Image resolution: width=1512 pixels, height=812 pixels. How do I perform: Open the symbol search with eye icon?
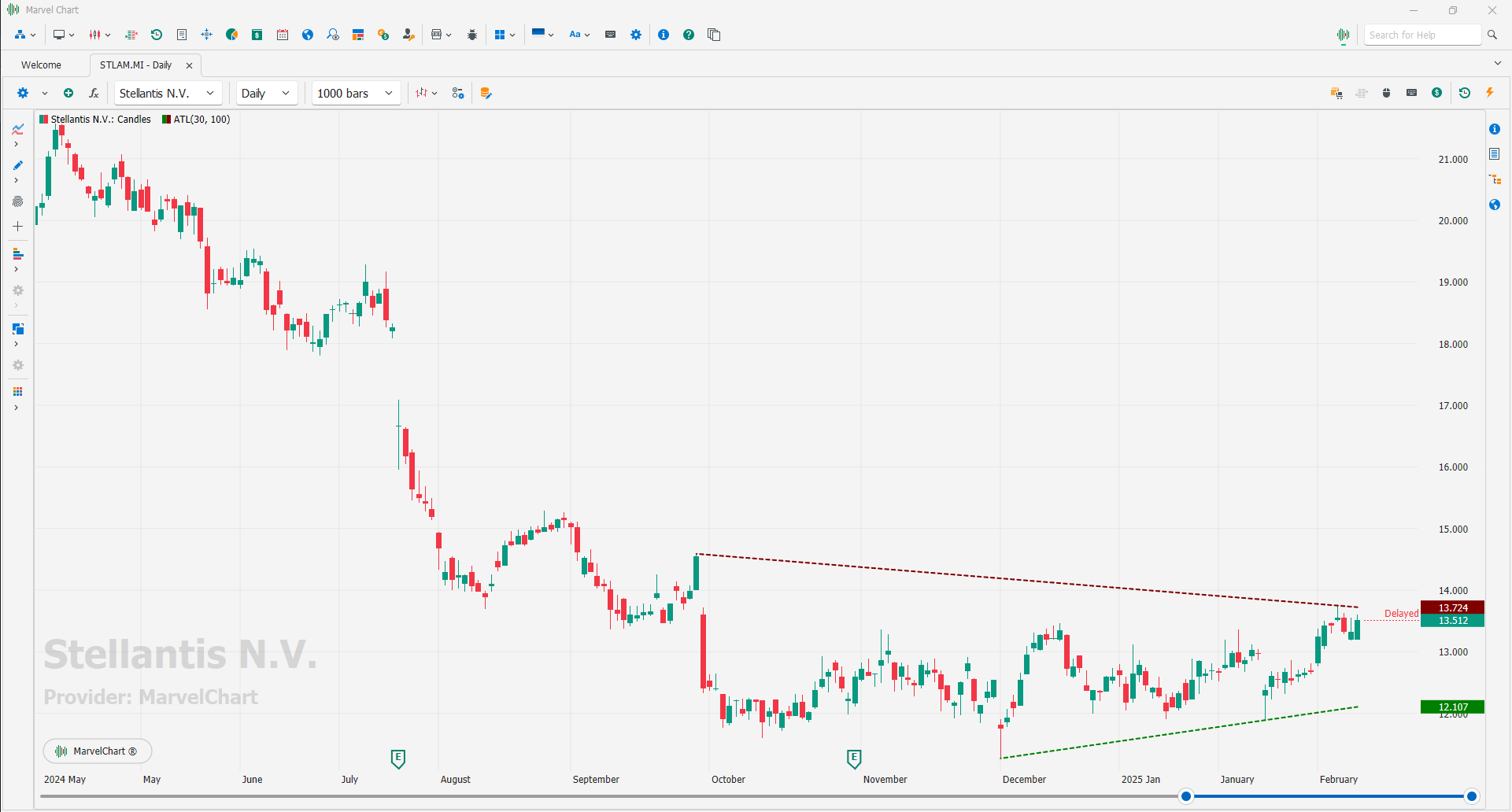point(333,35)
